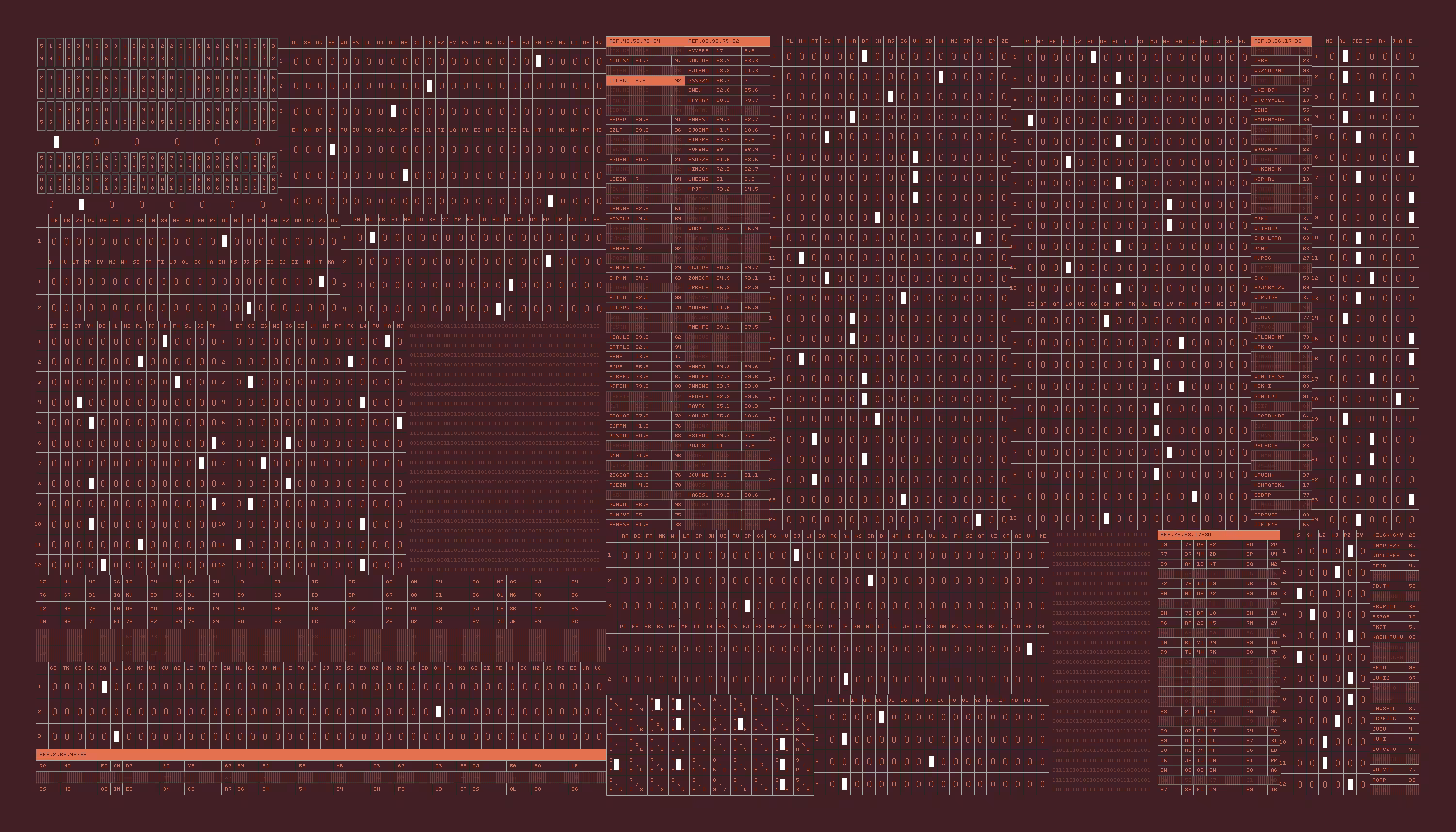Click the LRMPEB entry
This screenshot has width=1456, height=832.
(619, 249)
